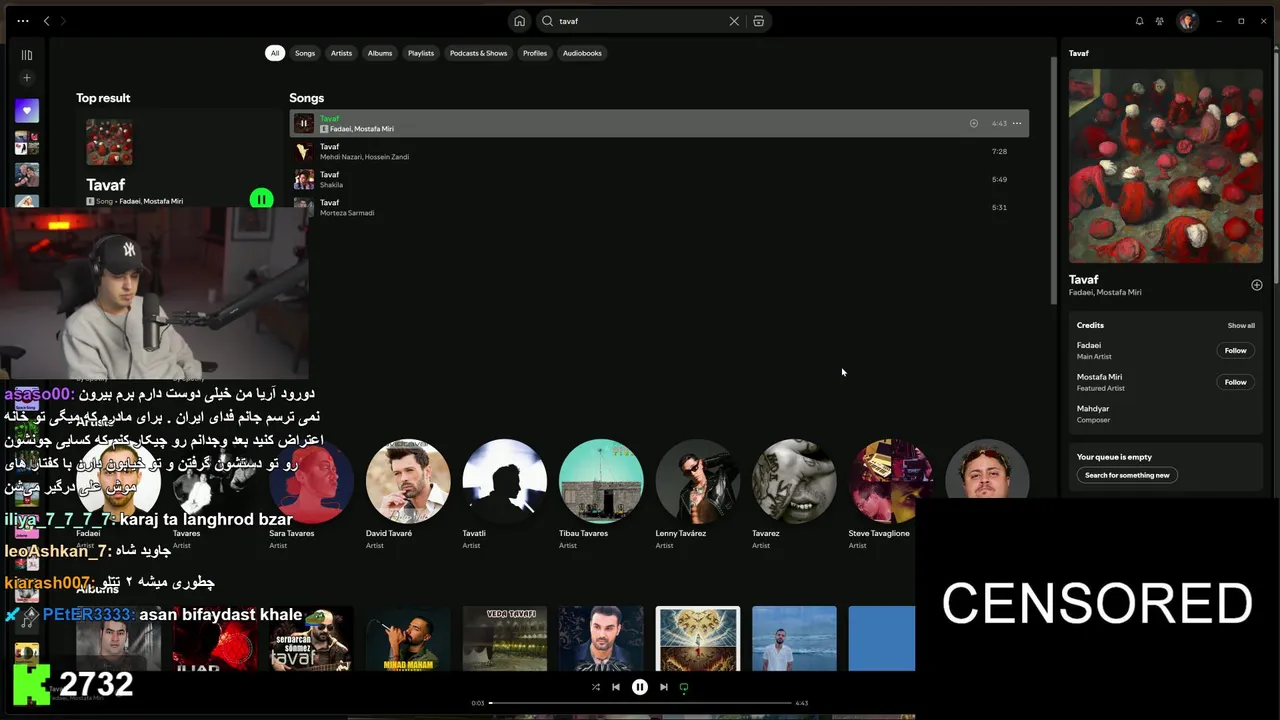The width and height of the screenshot is (1280, 720).
Task: Open Tibau Tavares artist card
Action: point(601,492)
